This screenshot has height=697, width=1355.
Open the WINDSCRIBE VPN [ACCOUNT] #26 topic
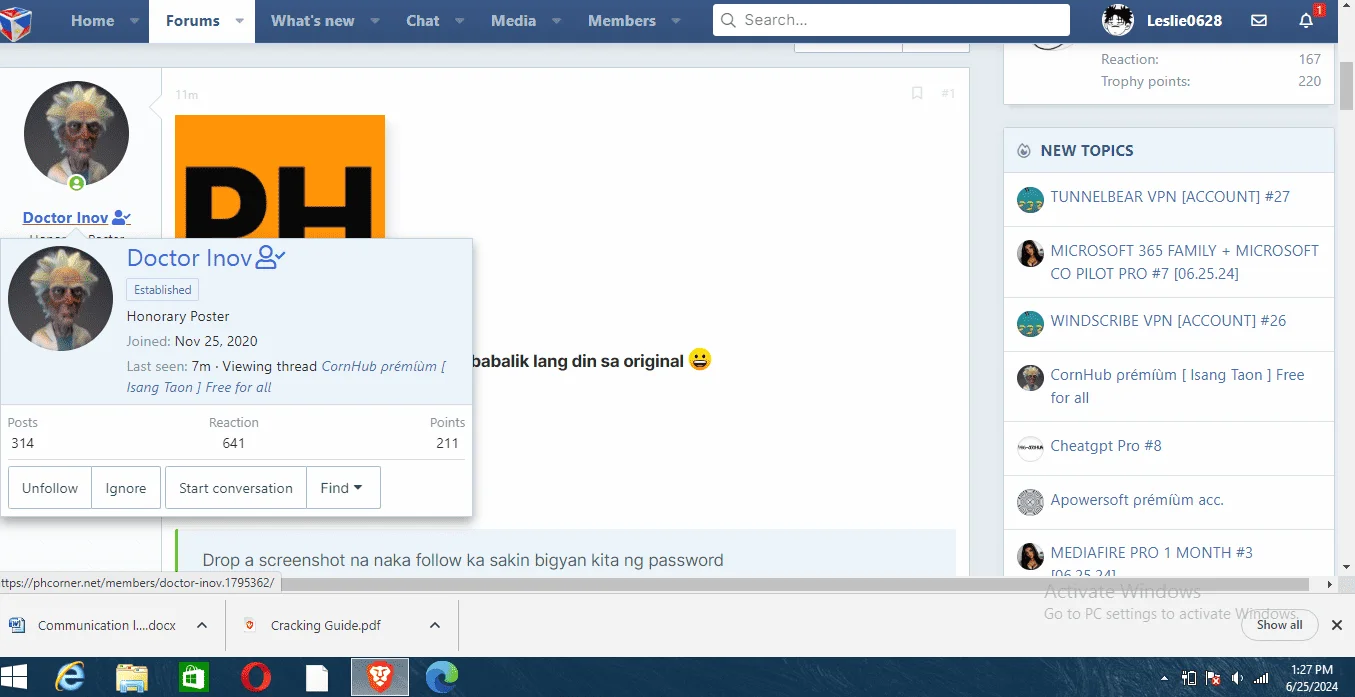coord(1168,321)
